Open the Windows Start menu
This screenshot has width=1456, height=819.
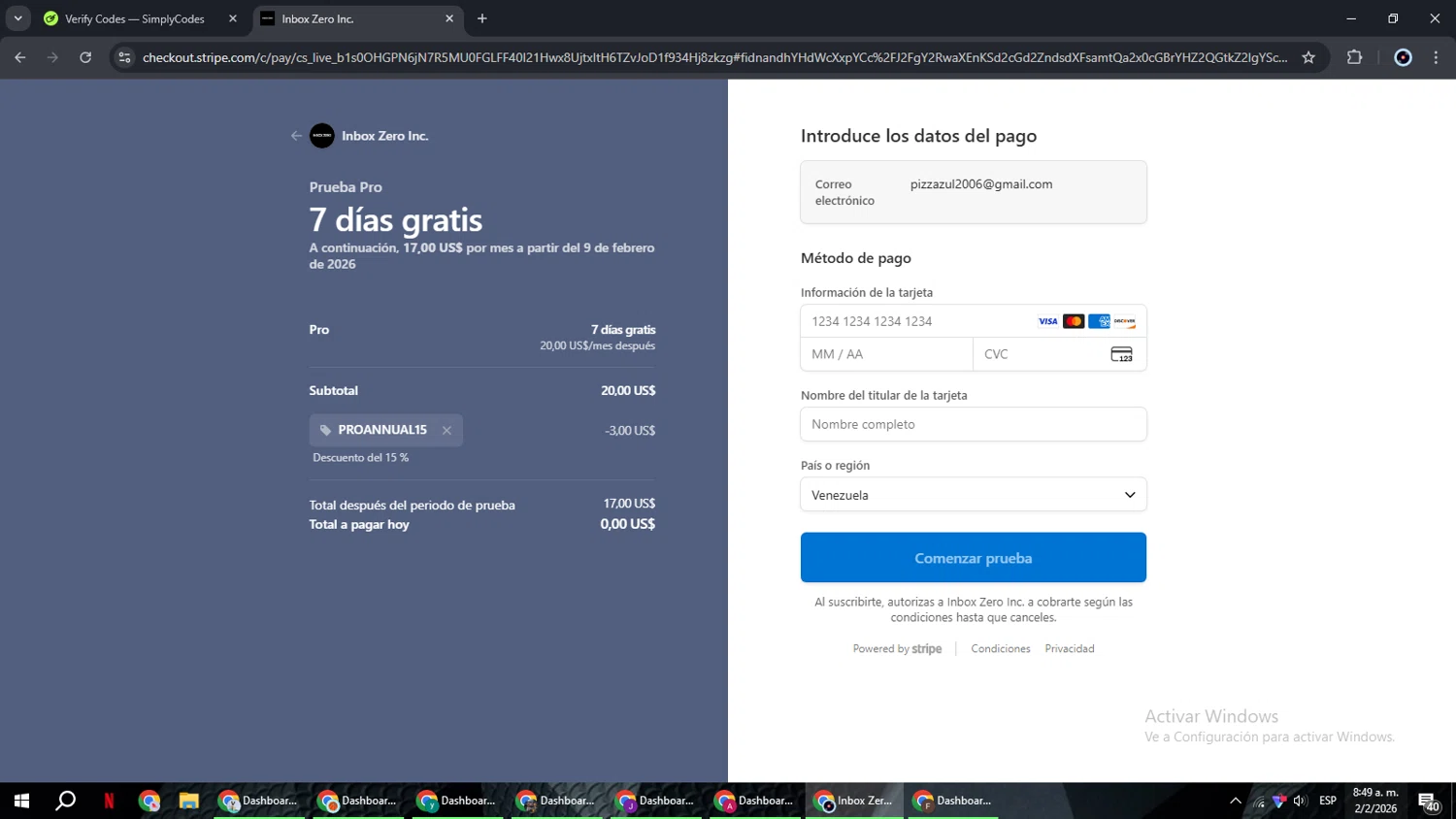coord(21,801)
